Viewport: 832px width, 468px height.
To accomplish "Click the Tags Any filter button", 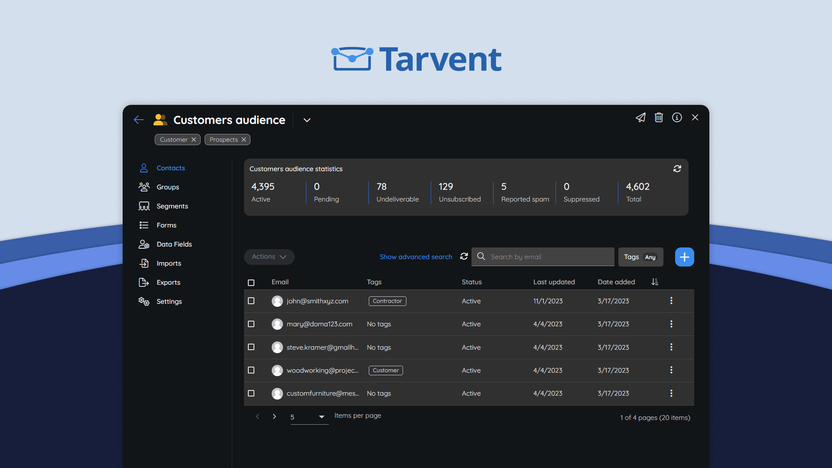I will [640, 257].
